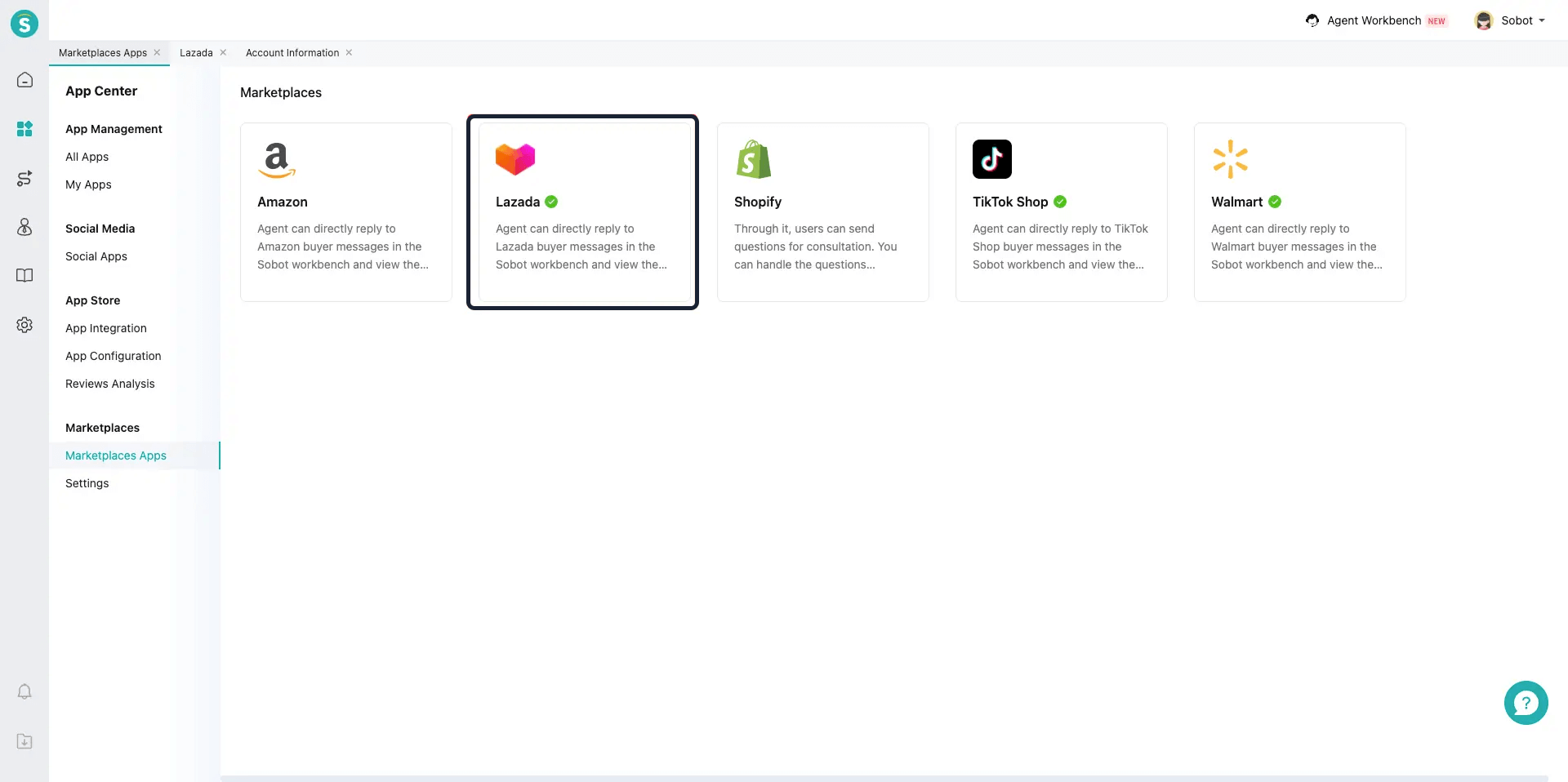Open the Lazada card title
Image resolution: width=1568 pixels, height=782 pixels.
518,202
